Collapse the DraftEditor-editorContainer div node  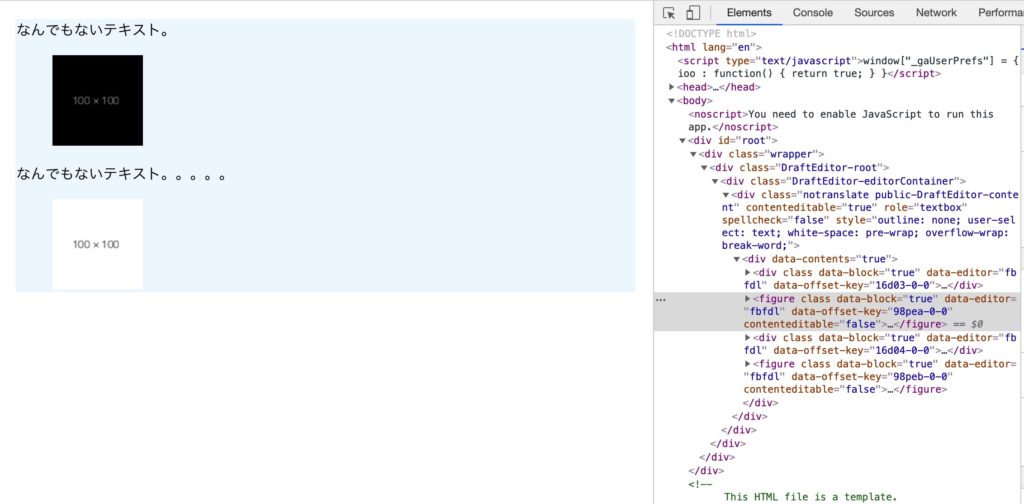(715, 181)
